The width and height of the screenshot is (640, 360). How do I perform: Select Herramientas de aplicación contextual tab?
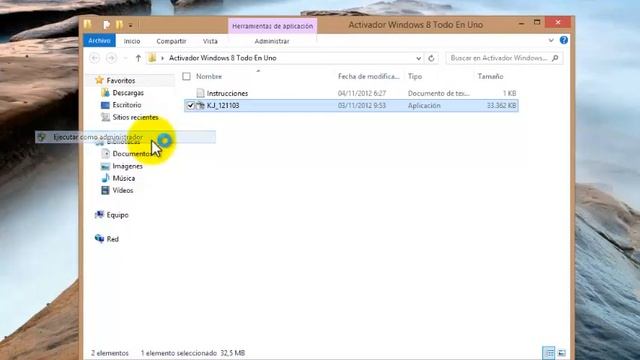pos(272,26)
